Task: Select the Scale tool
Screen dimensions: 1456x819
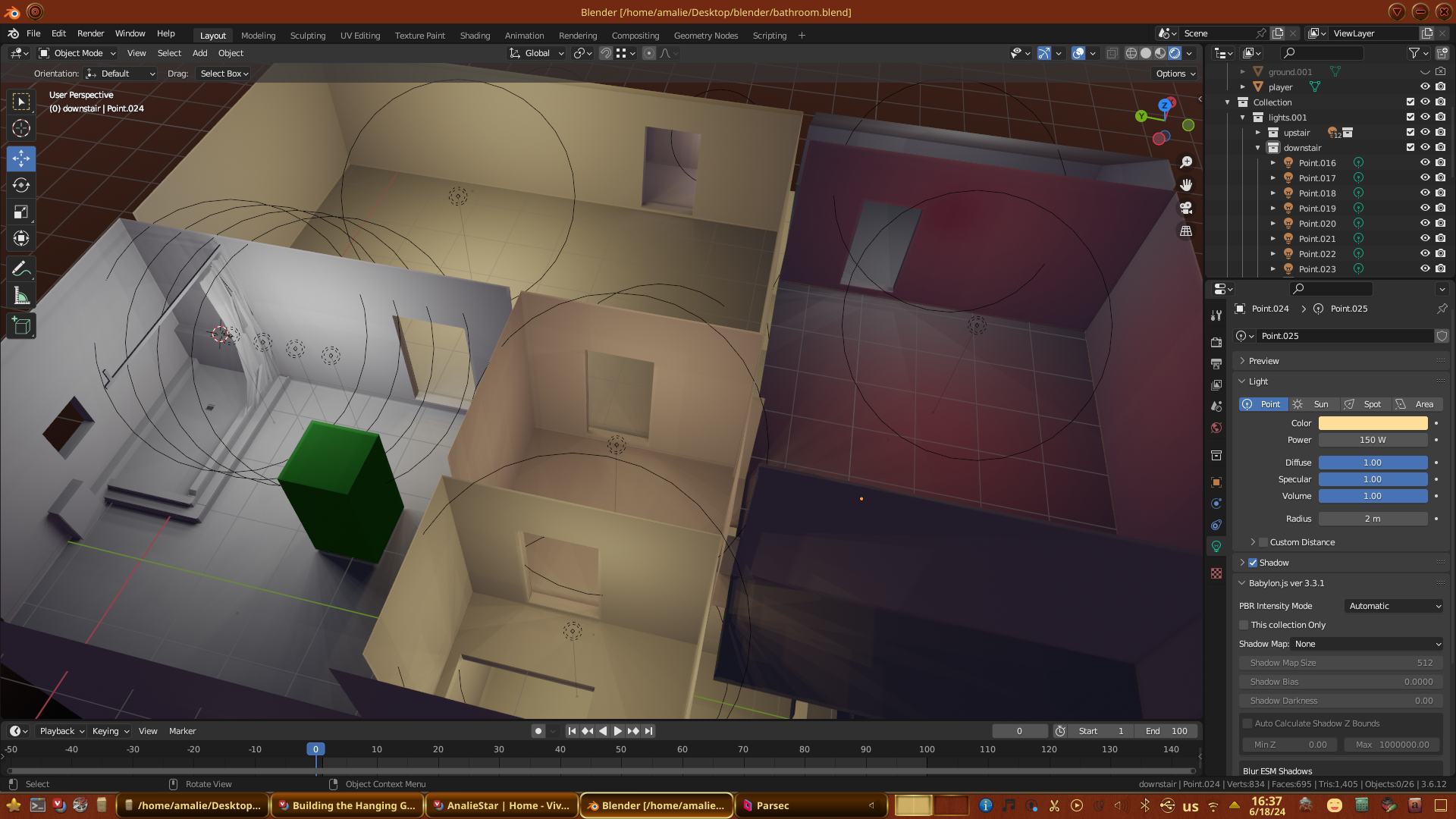Action: click(21, 212)
